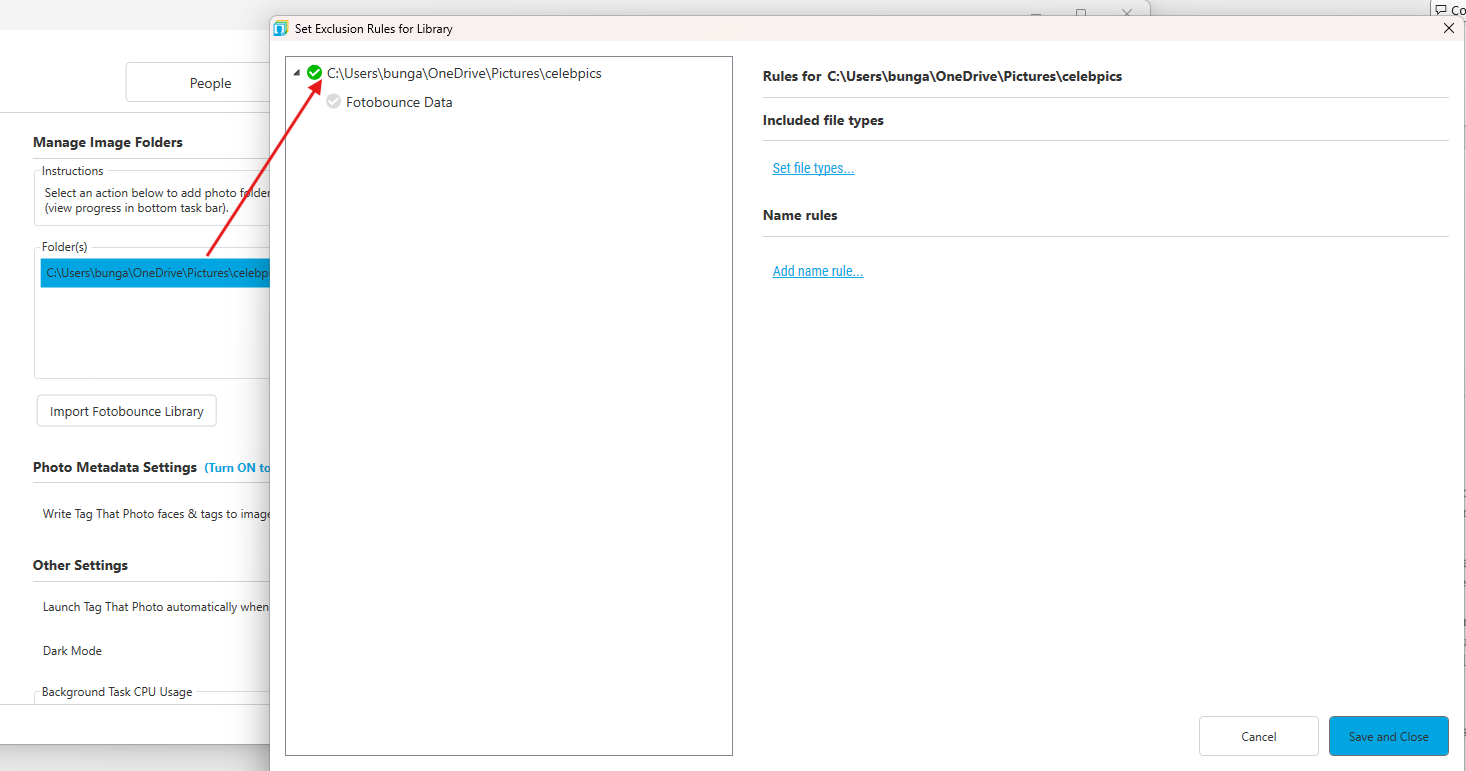Screen dimensions: 1466x771
Task: Open the Set file types link
Action: pos(813,167)
